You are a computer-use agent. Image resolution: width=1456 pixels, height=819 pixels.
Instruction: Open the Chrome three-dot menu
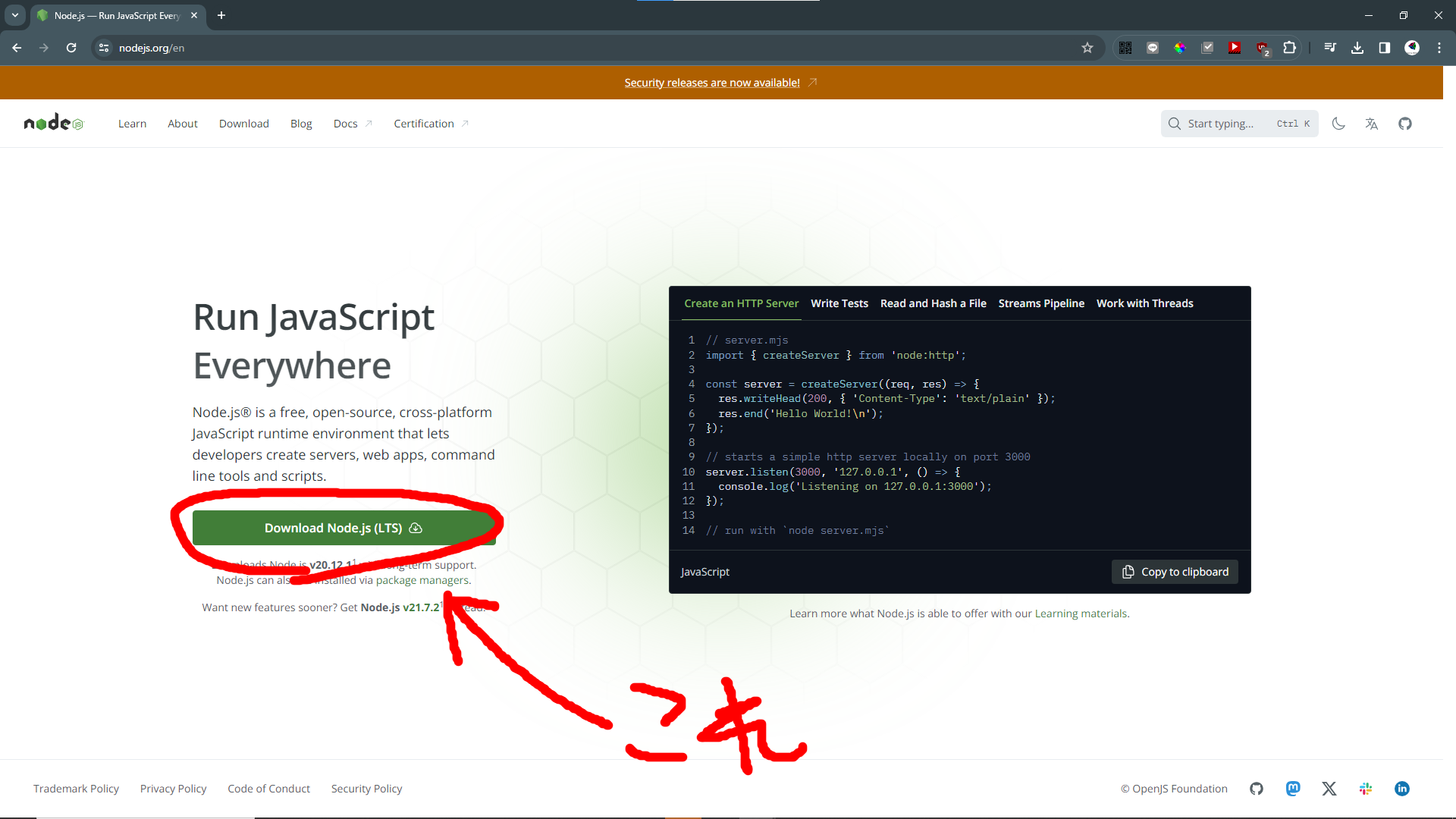pos(1439,48)
